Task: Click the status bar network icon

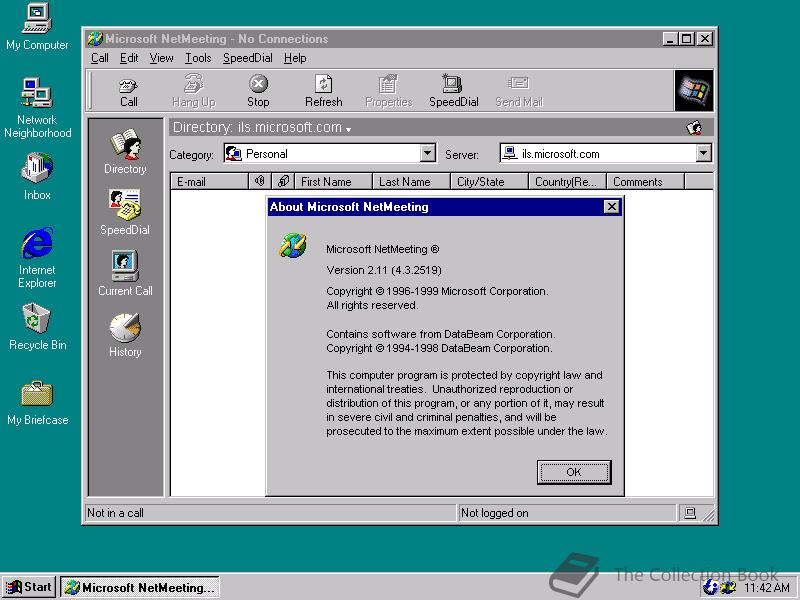Action: click(690, 513)
